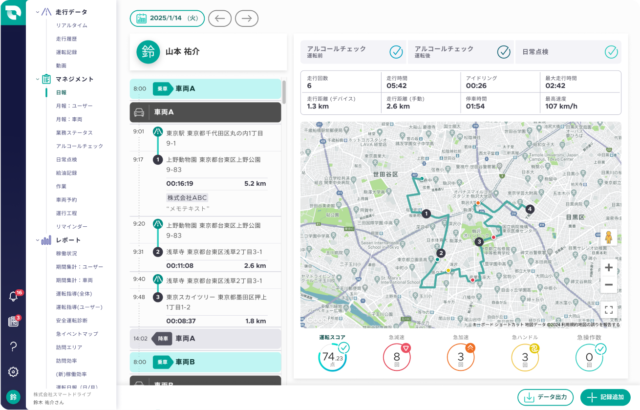Image resolution: width=640 pixels, height=410 pixels.
Task: Click the SmartDrive logo at top left
Action: pyautogui.click(x=13, y=12)
